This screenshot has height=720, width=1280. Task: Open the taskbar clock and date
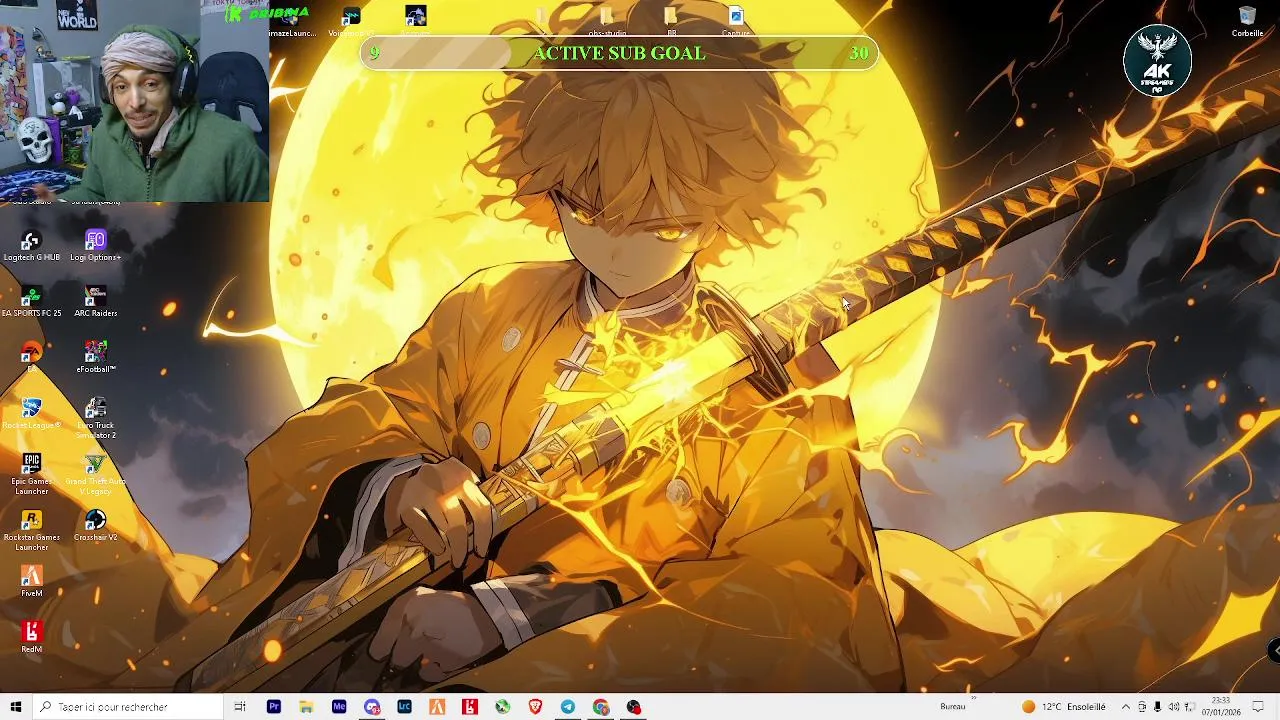[1221, 707]
